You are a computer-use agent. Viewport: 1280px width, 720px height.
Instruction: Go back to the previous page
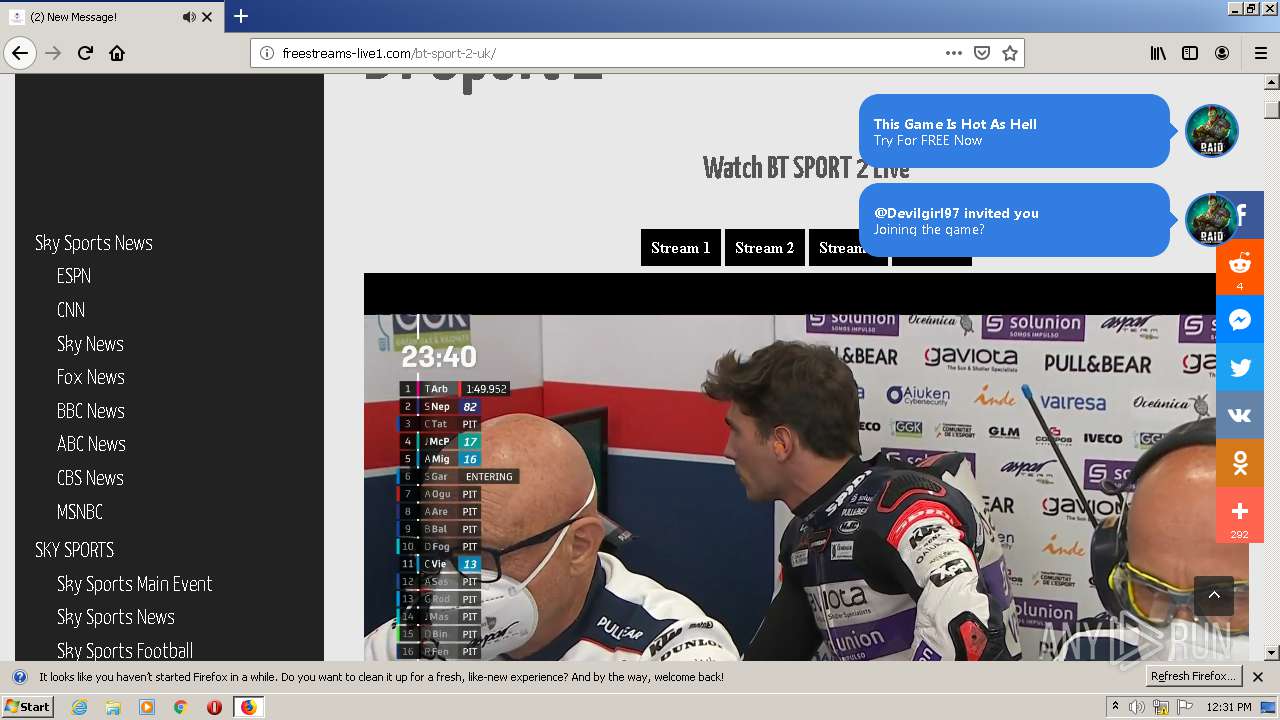click(x=20, y=53)
